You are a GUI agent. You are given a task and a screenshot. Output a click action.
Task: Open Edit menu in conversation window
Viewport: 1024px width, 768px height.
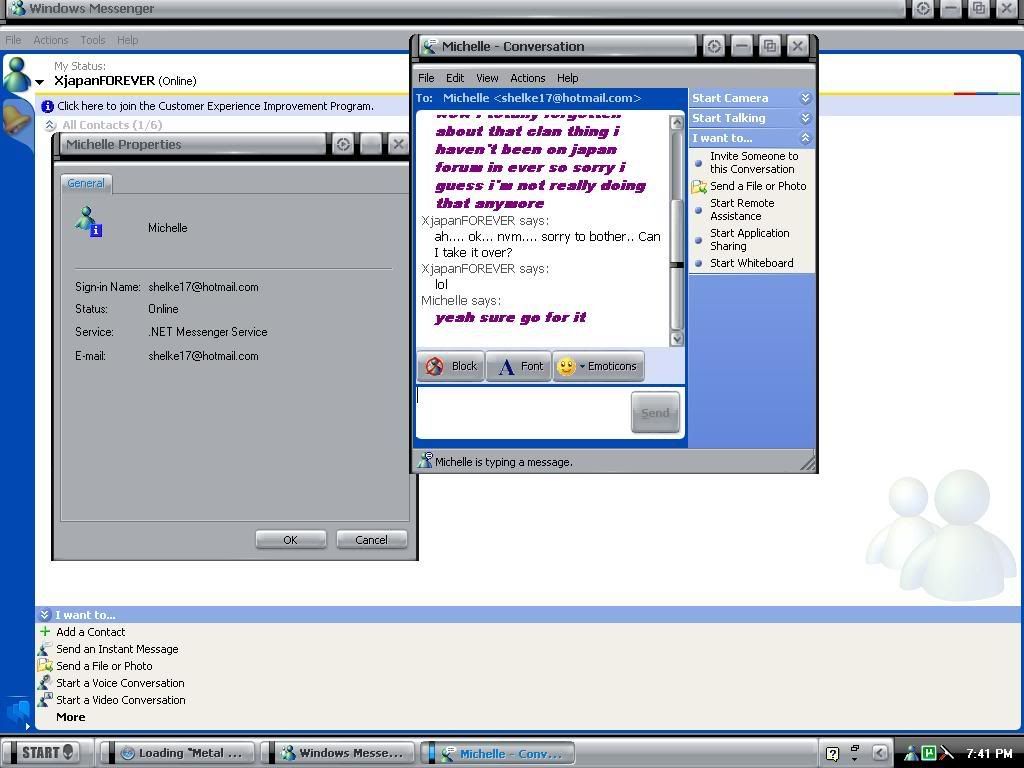point(455,78)
